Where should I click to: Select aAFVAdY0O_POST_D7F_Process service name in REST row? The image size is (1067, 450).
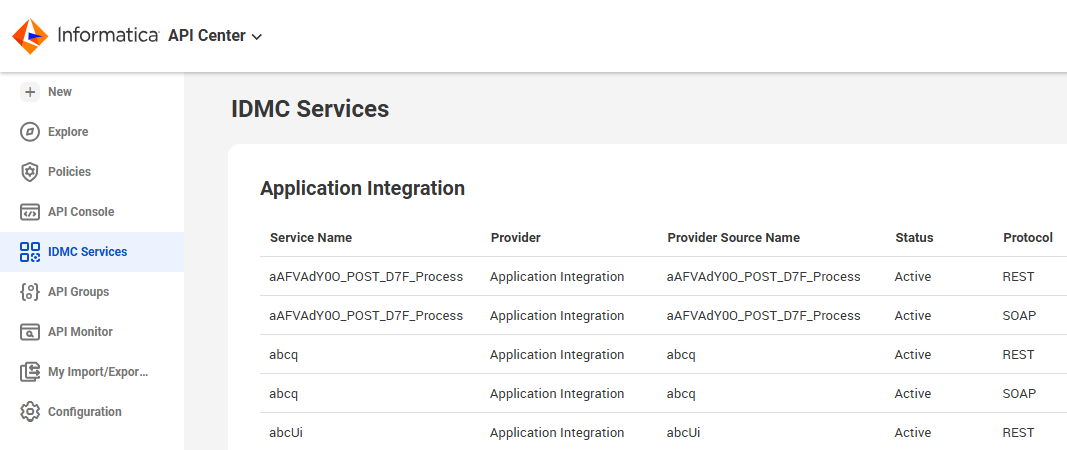click(x=366, y=276)
